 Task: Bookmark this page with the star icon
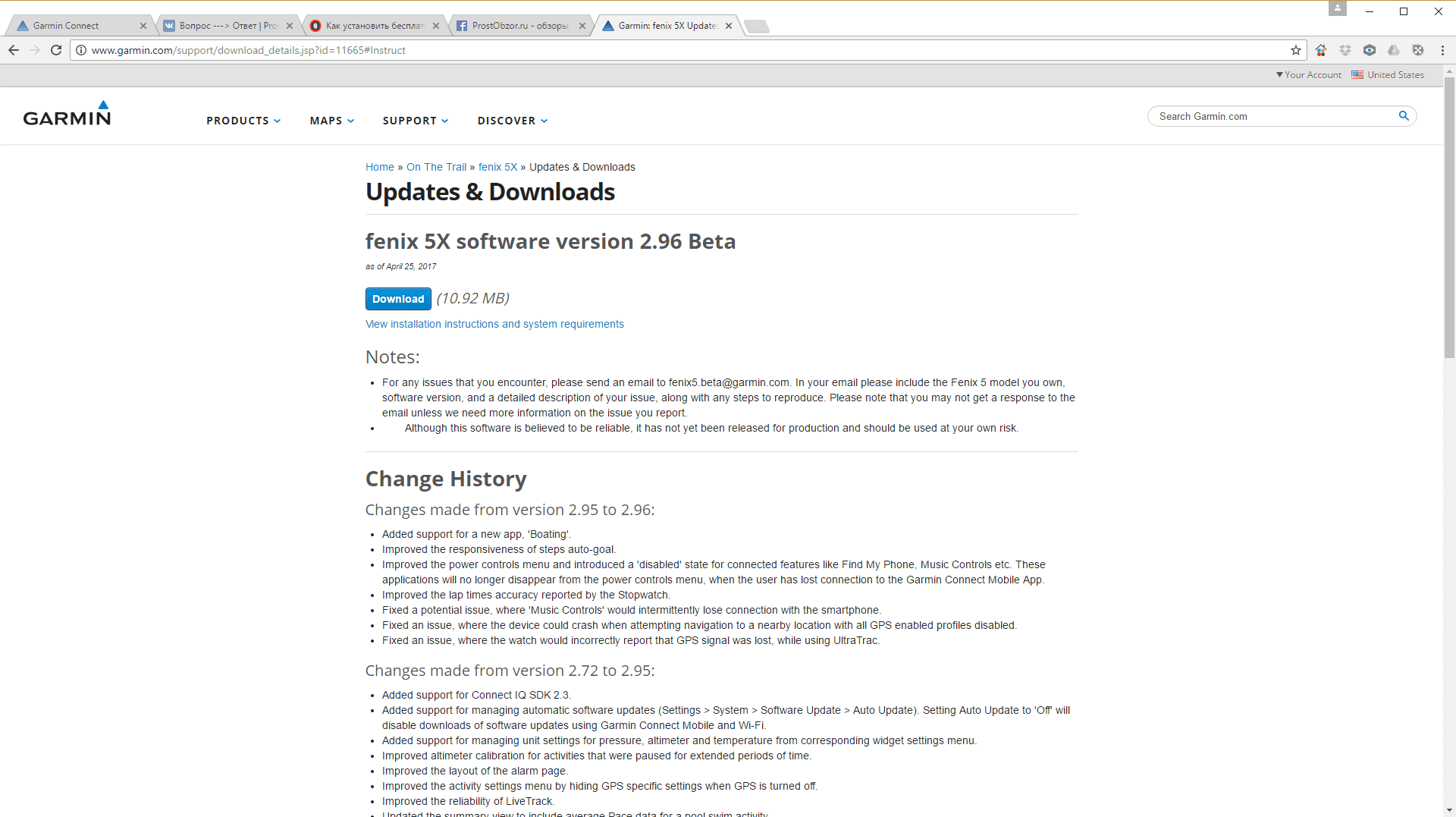click(x=1296, y=50)
